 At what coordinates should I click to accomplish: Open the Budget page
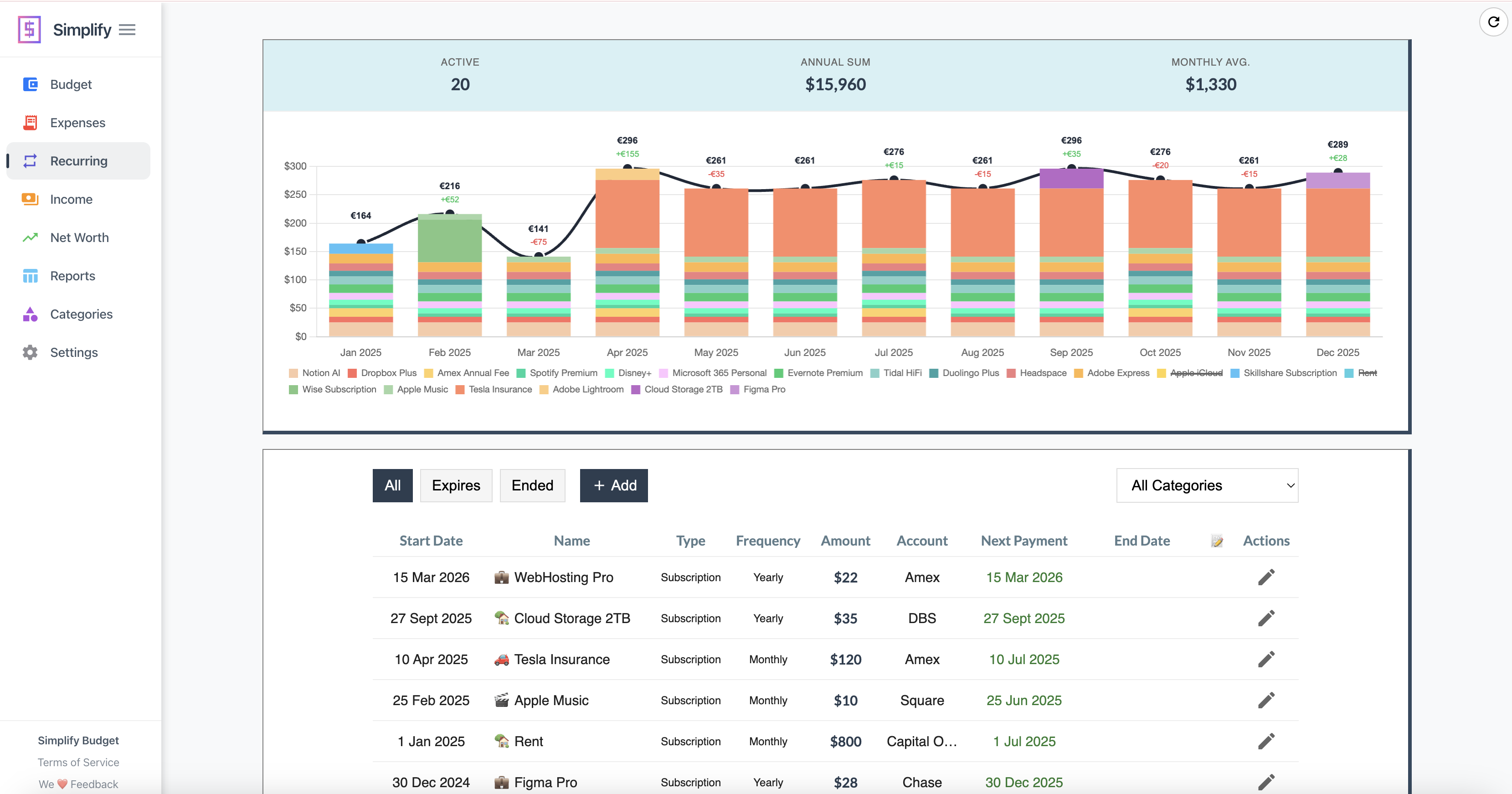click(x=78, y=85)
